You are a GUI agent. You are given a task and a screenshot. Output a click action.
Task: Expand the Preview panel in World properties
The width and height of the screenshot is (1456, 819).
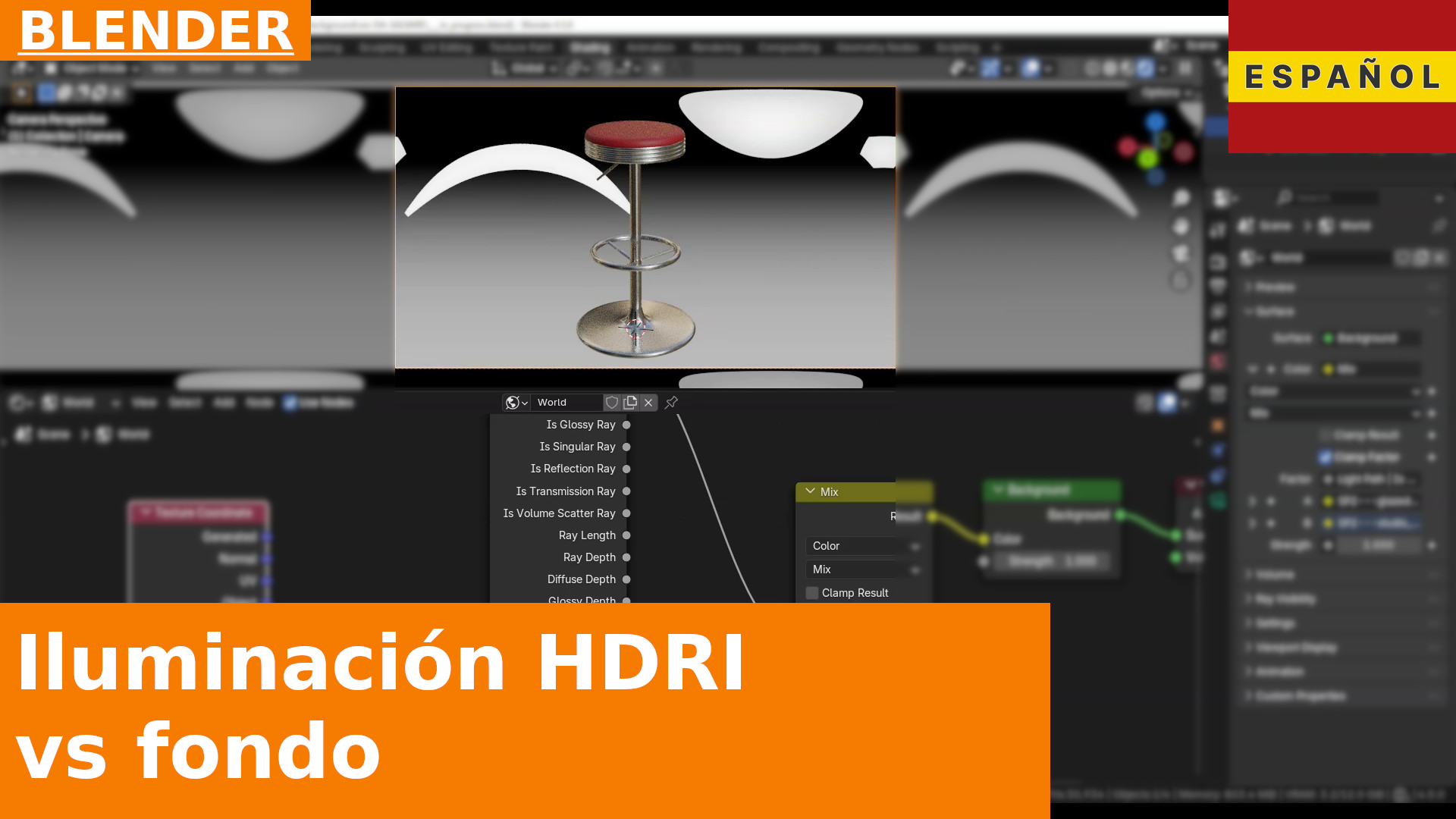[x=1342, y=287]
